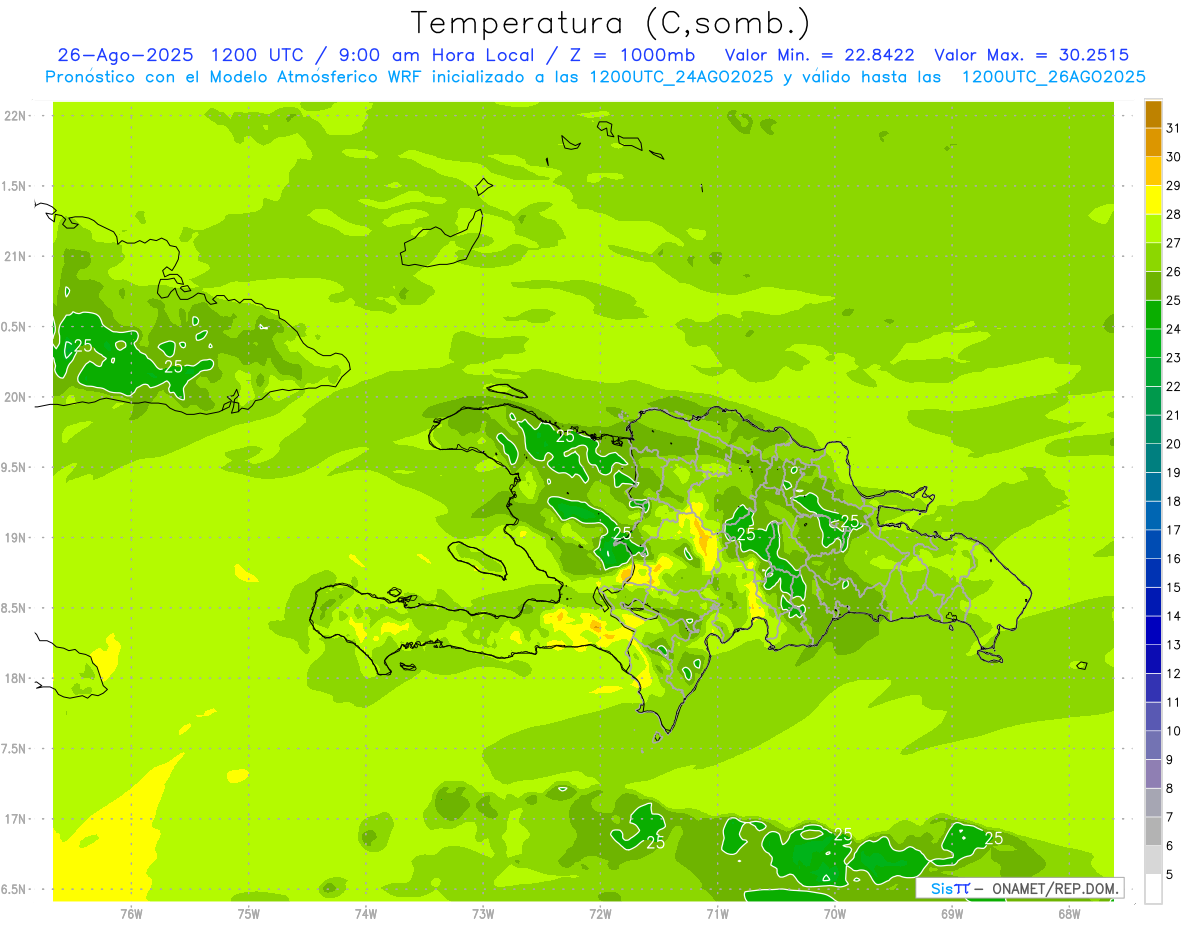Viewport: 1200px width, 927px height.
Task: Select the yellow legend swatch between 28 and 29
Action: click(1153, 200)
